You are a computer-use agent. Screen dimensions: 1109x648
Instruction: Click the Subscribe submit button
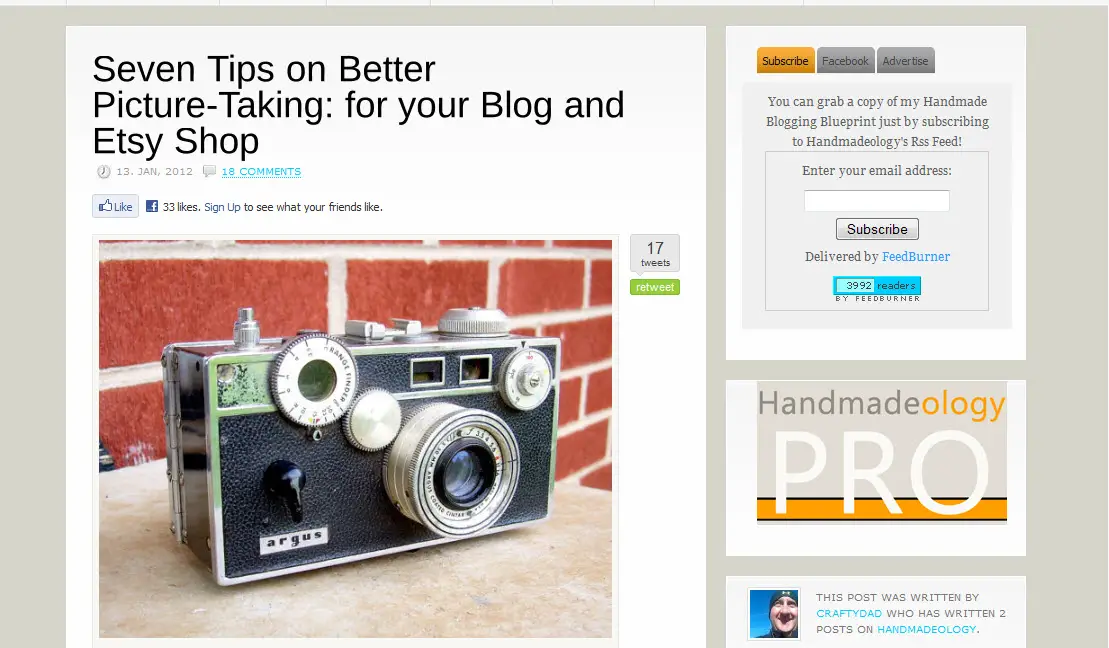[x=877, y=229]
